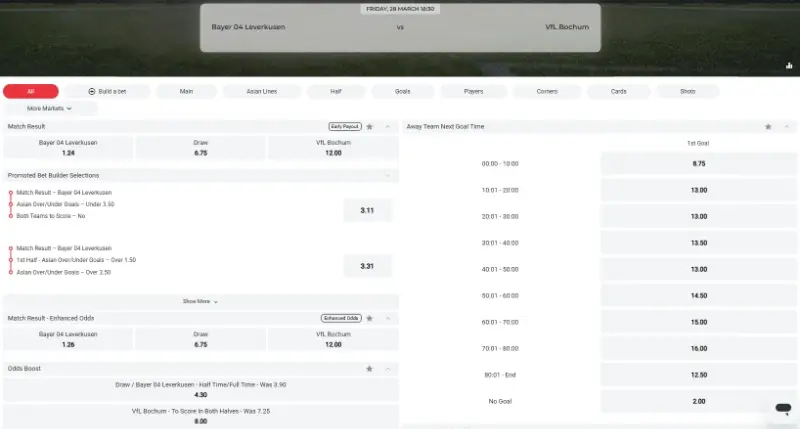
Task: Bet 30:01 - 40:00 goal time 13.50
Action: pyautogui.click(x=698, y=243)
